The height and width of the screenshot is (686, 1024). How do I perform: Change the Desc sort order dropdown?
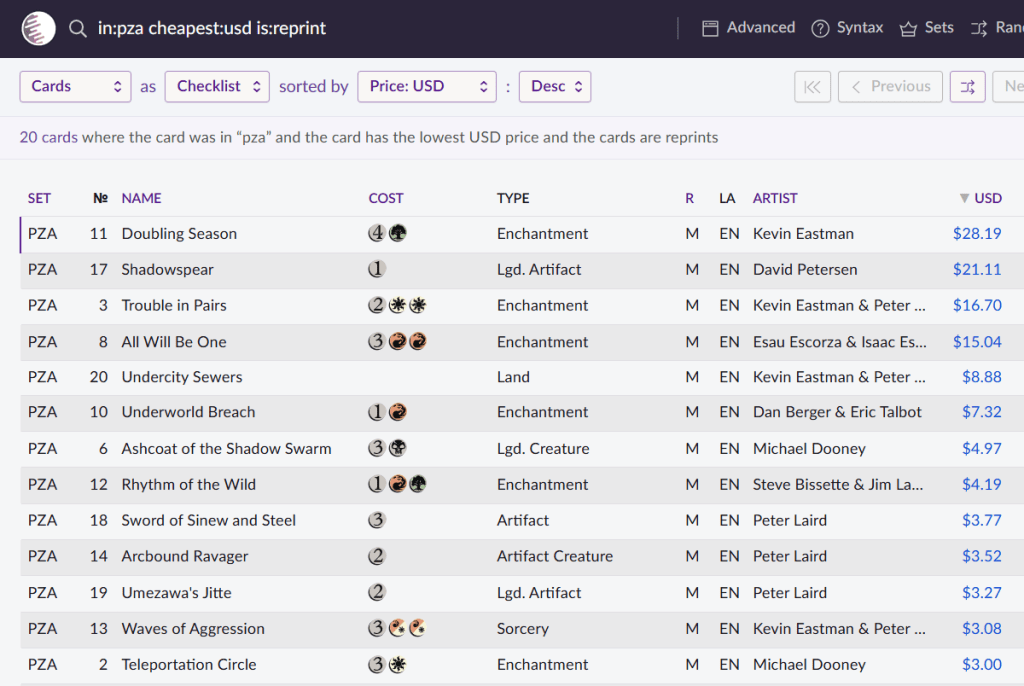click(555, 87)
